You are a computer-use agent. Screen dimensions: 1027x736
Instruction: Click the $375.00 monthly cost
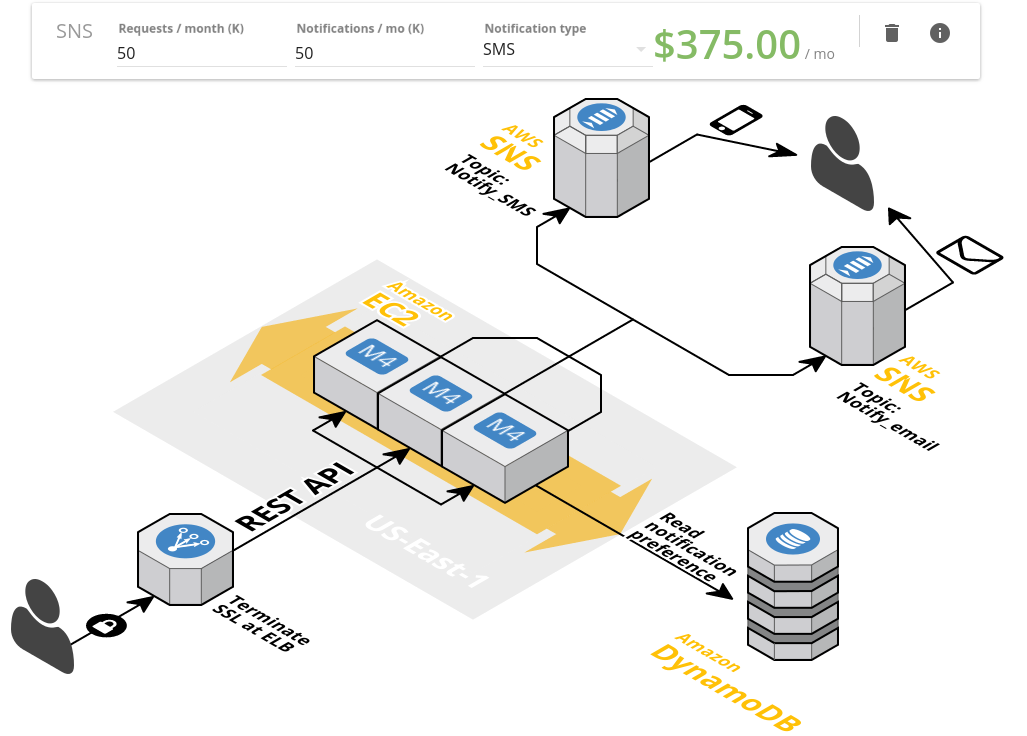[x=727, y=45]
